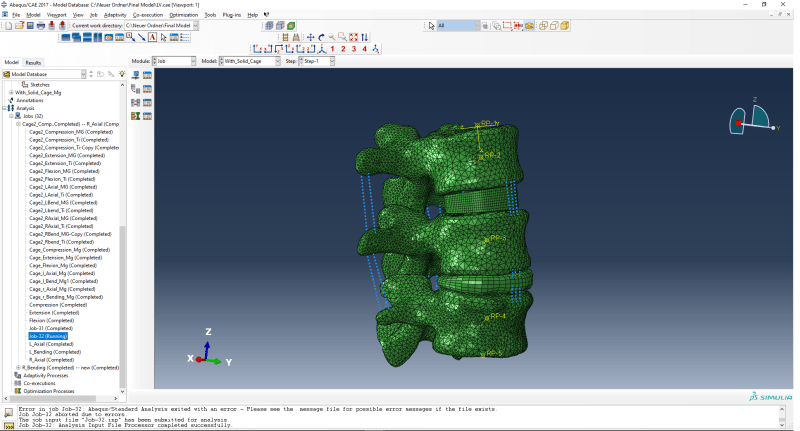Choose the Magnify view tool

click(x=332, y=37)
